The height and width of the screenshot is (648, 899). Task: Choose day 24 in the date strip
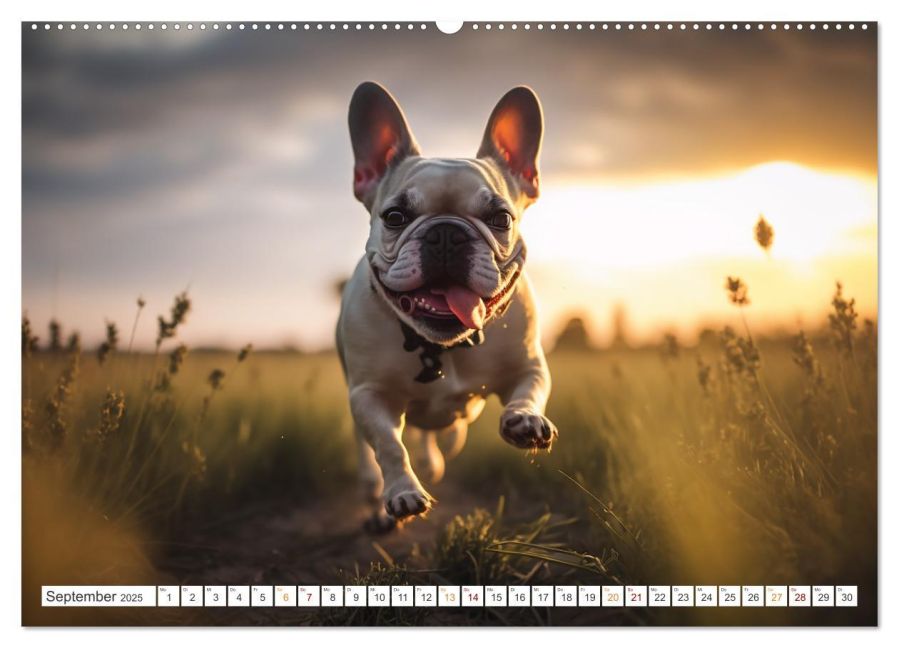click(706, 597)
